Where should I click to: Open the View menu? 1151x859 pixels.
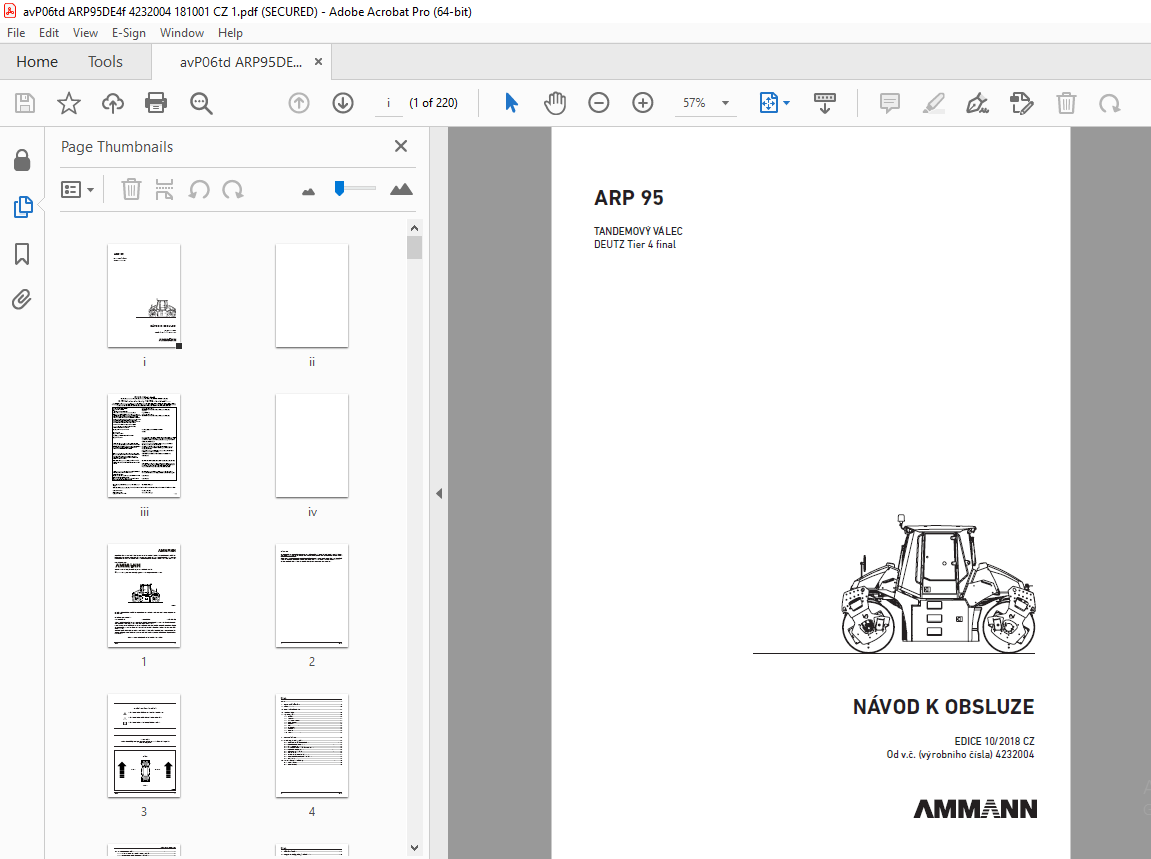[85, 33]
